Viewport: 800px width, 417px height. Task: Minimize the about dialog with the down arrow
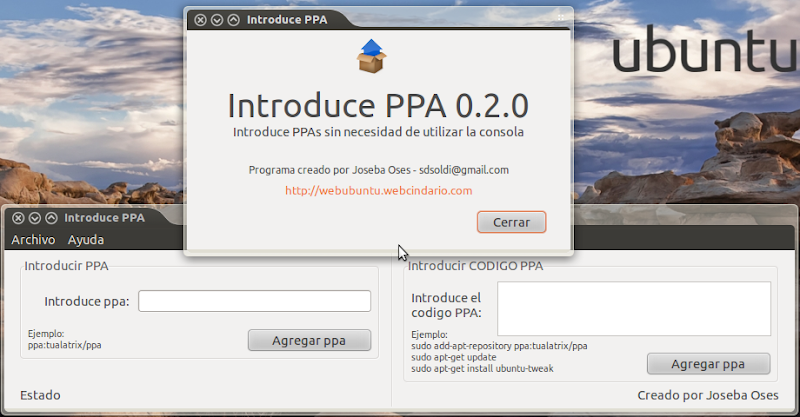pyautogui.click(x=217, y=20)
